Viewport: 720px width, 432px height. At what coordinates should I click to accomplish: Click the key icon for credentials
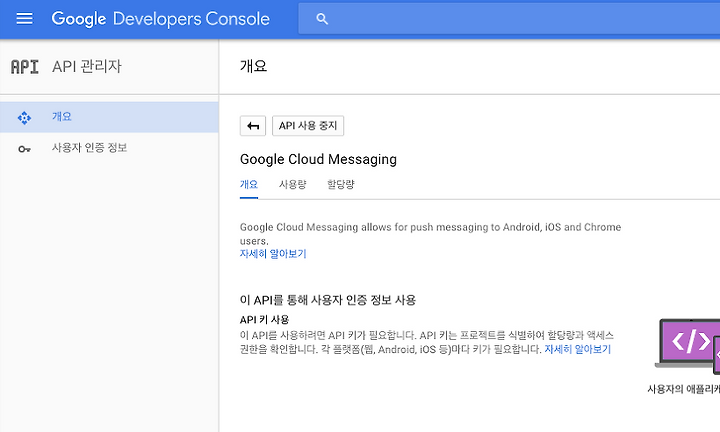(24, 149)
